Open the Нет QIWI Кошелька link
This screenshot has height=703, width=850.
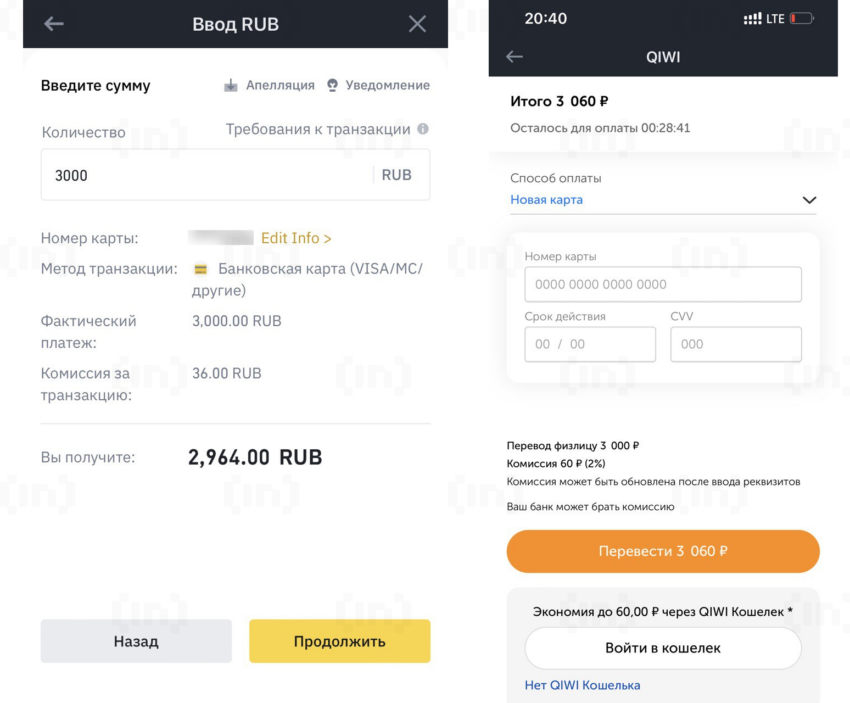pos(582,685)
